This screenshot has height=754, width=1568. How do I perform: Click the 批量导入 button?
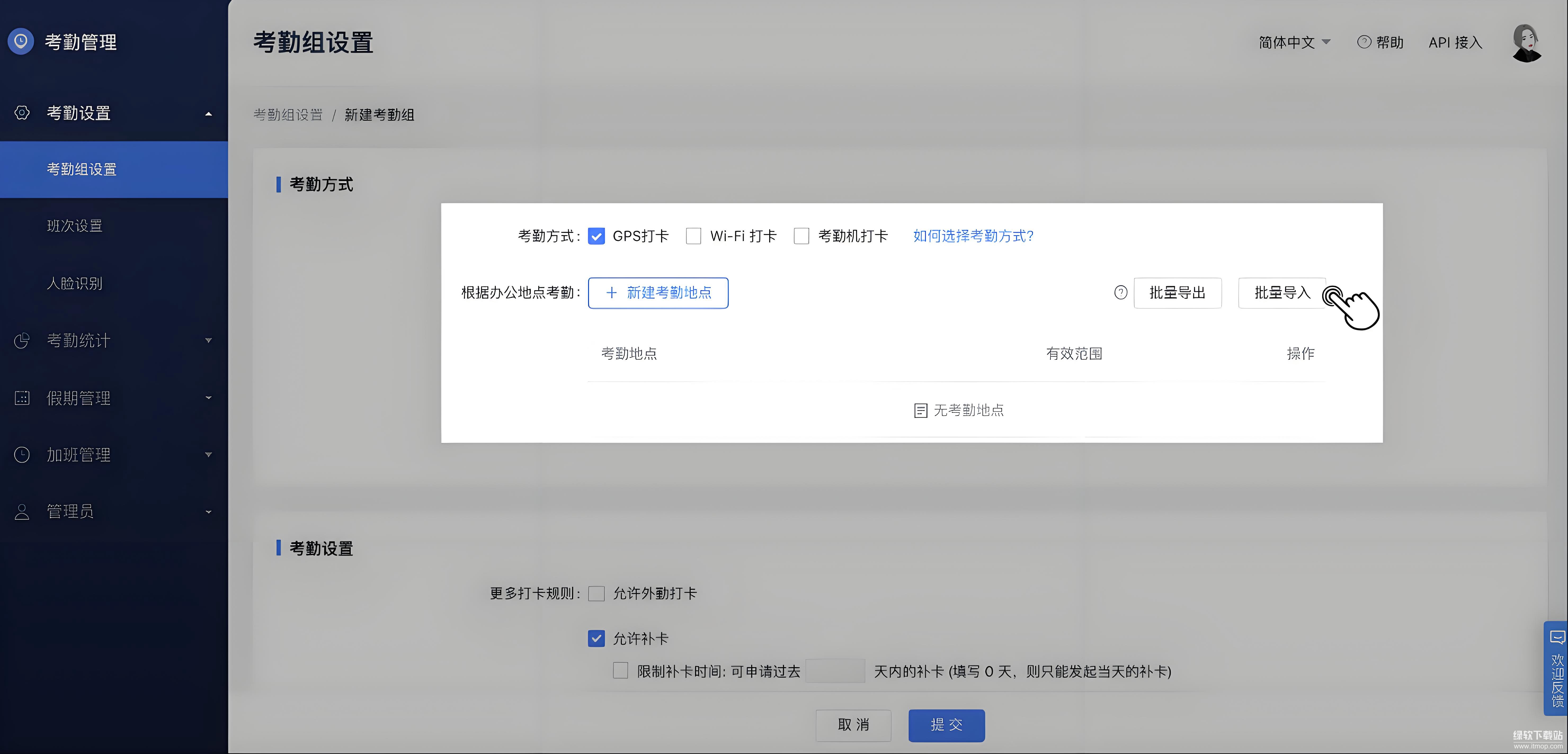1282,293
